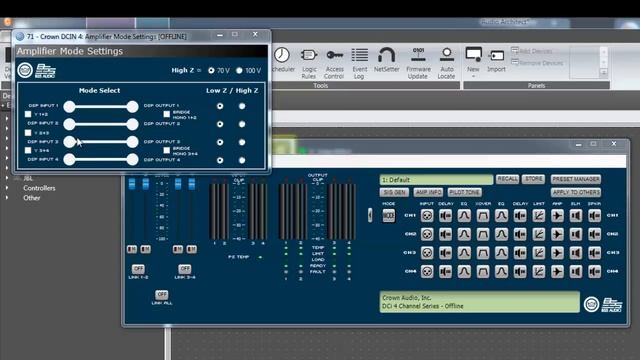The height and width of the screenshot is (360, 640).
Task: Open the CH2 Limiter block
Action: (x=539, y=234)
